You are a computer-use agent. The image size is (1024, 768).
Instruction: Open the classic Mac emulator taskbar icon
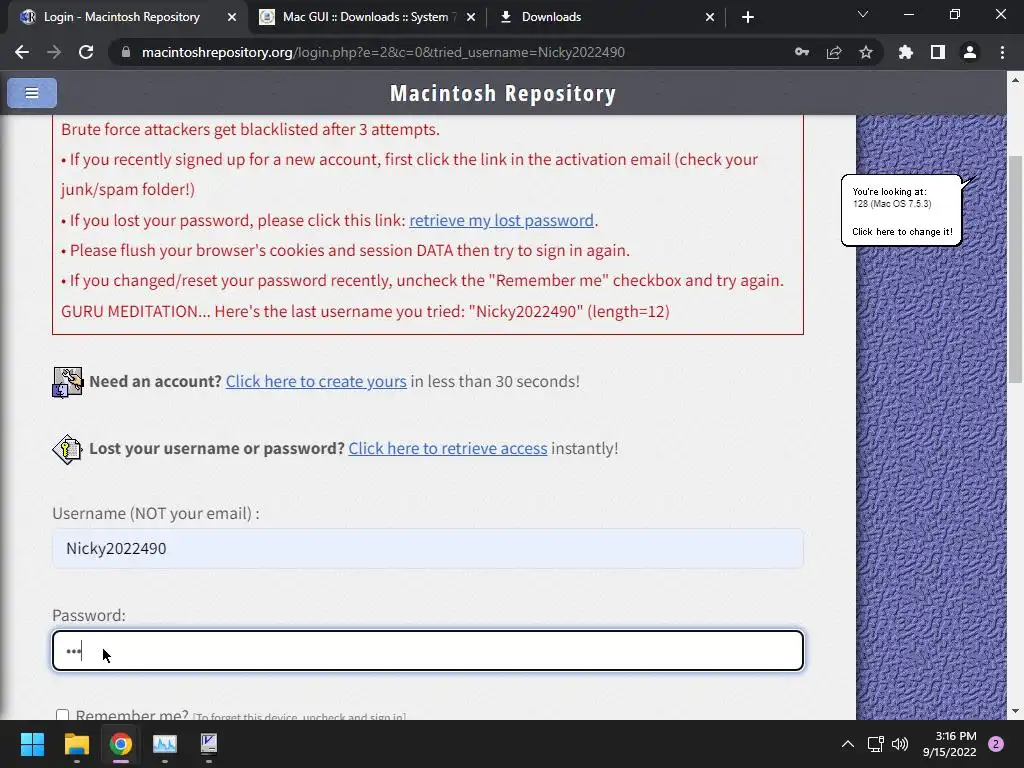coord(209,744)
